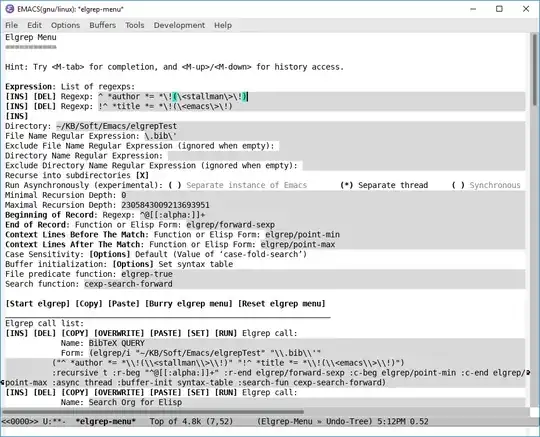Screen dimensions: 540x437
Task: Click the Start elgrep button
Action: click(x=38, y=304)
